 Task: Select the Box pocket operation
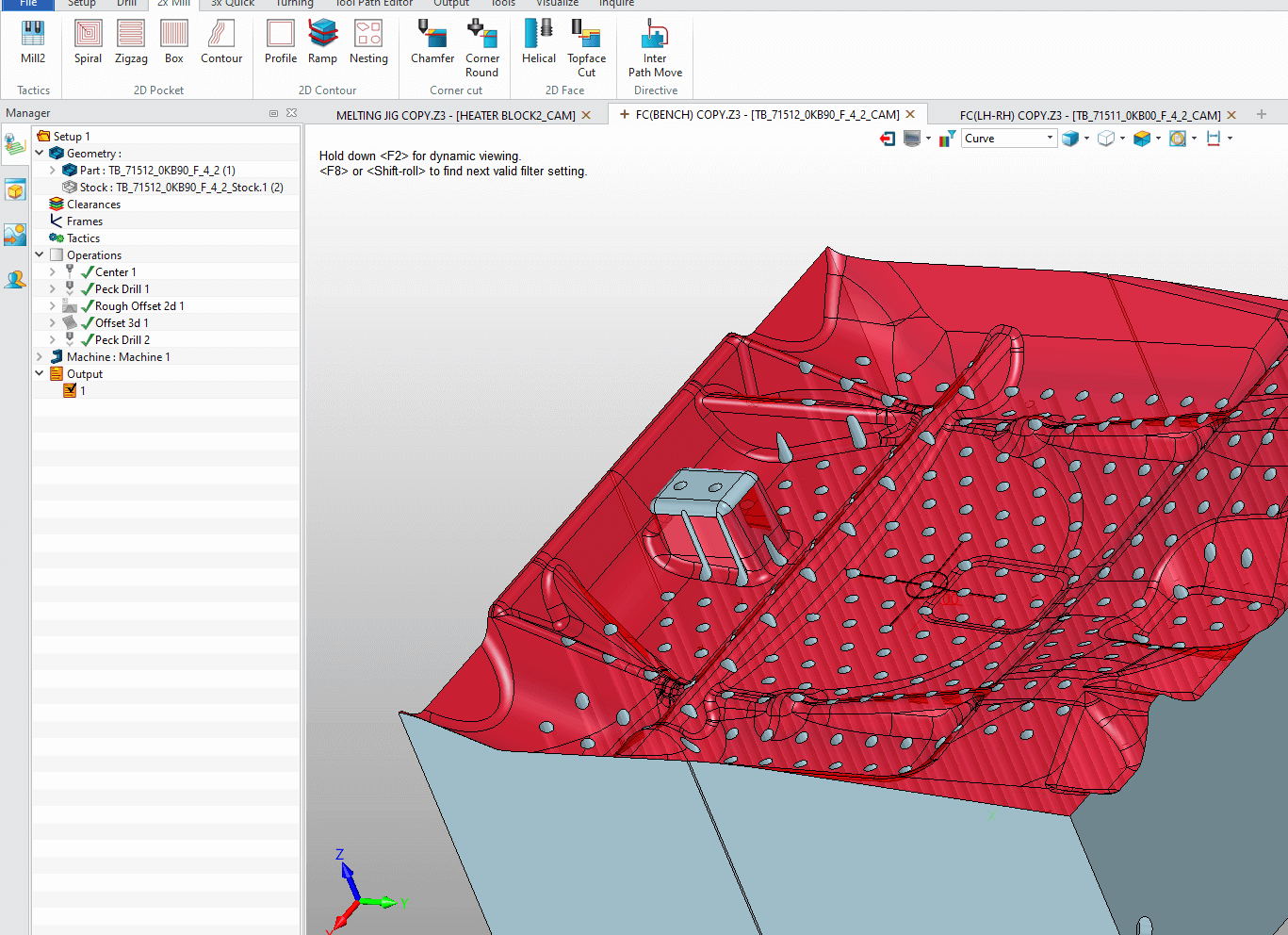click(x=174, y=42)
